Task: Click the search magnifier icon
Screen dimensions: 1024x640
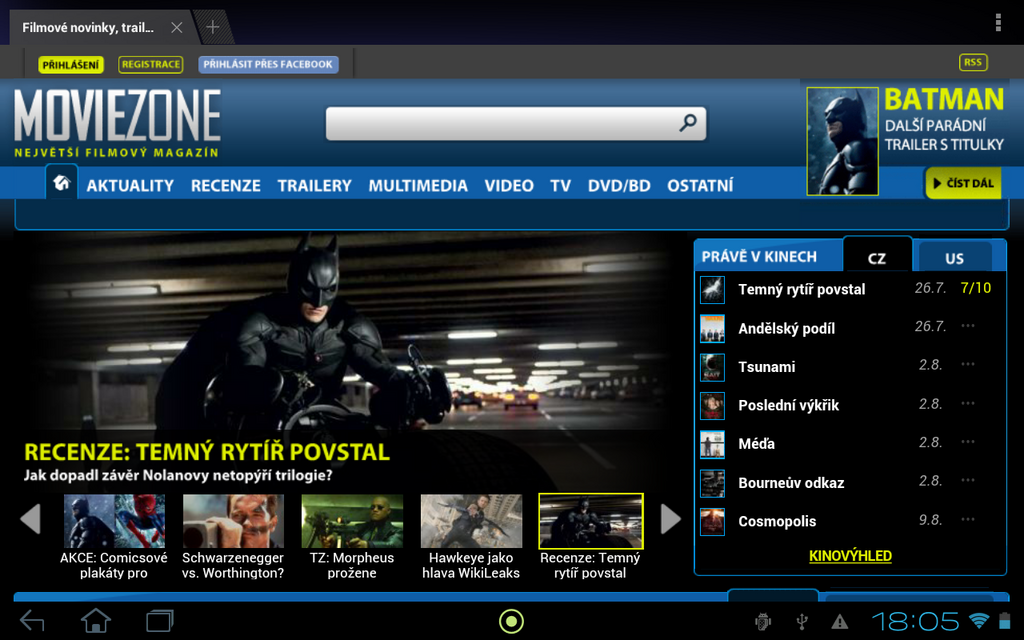Action: (688, 123)
